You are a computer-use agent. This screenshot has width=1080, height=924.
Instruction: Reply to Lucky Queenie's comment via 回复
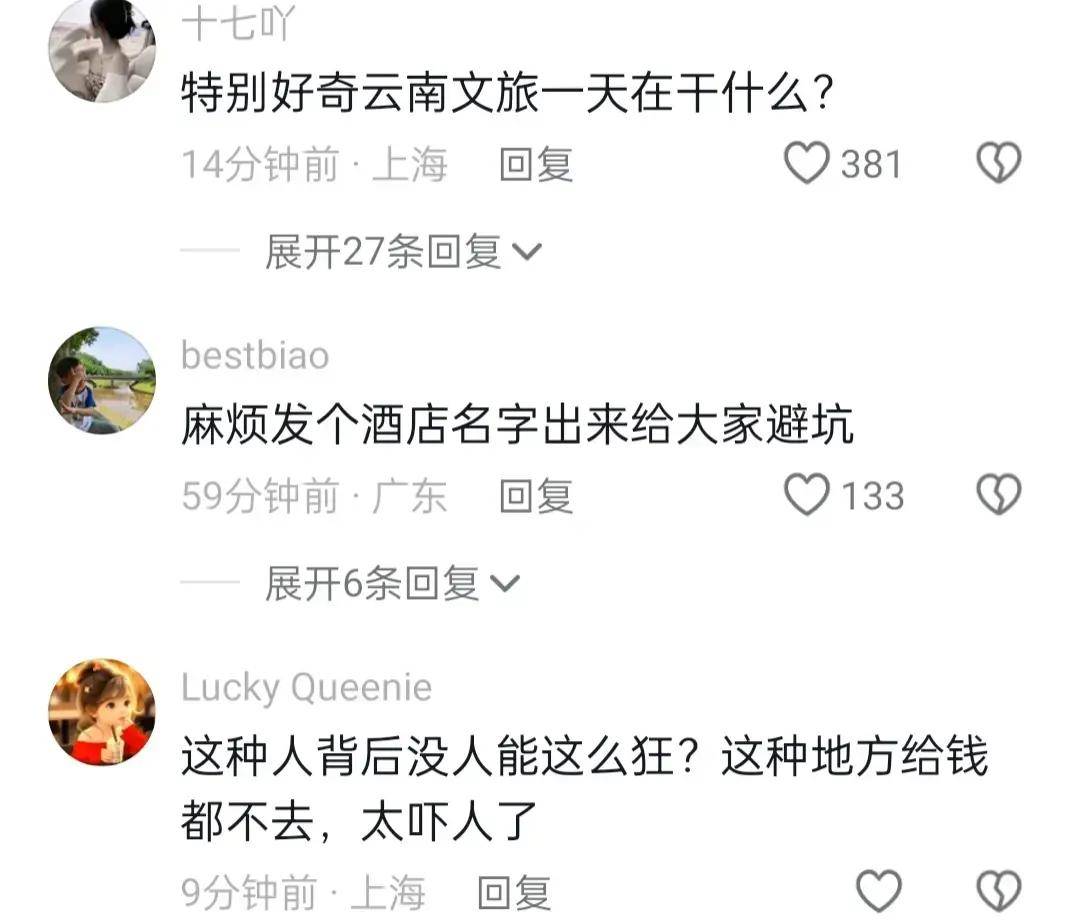coord(514,892)
